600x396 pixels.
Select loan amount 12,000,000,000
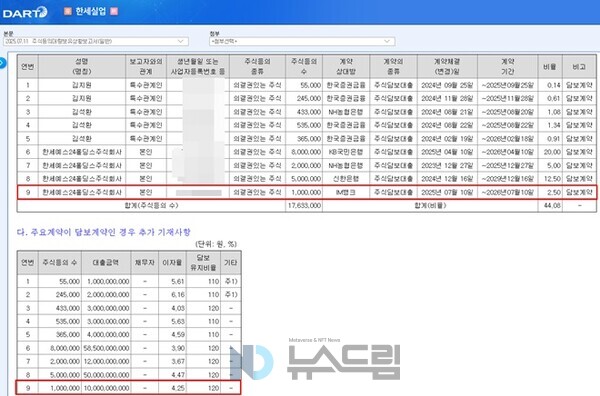tap(106, 362)
